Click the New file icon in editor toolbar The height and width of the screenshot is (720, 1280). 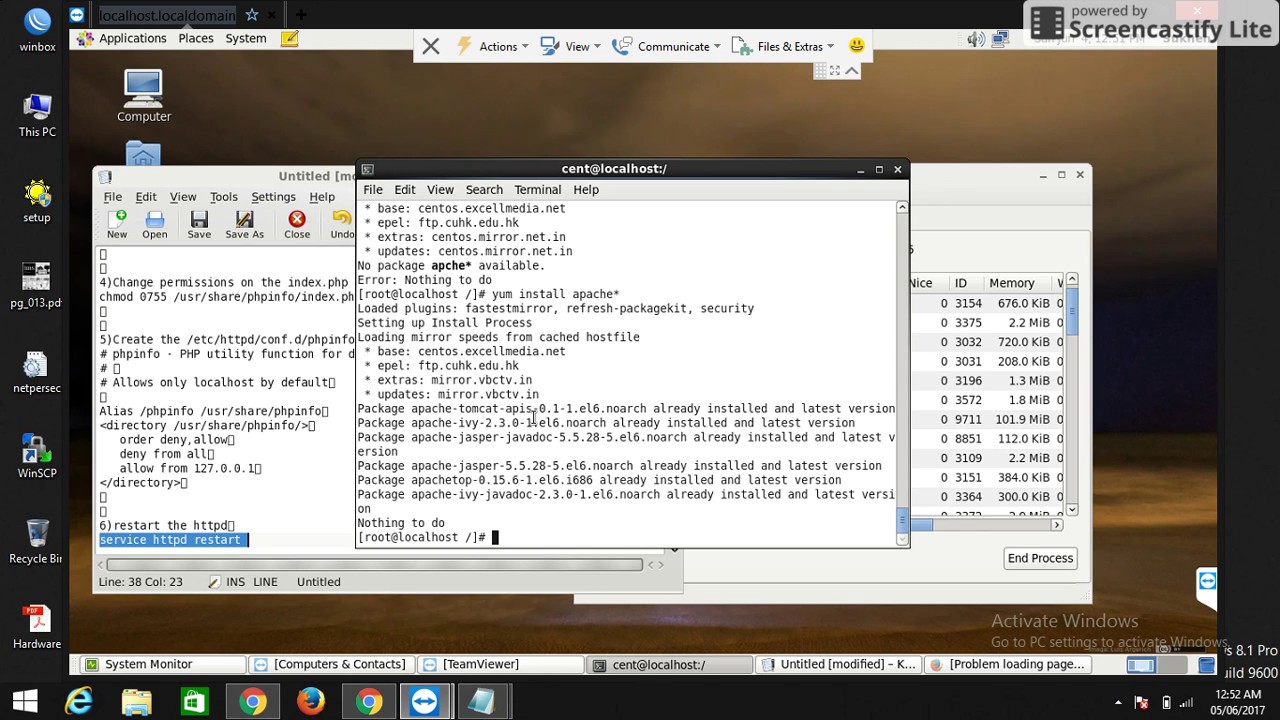(117, 224)
